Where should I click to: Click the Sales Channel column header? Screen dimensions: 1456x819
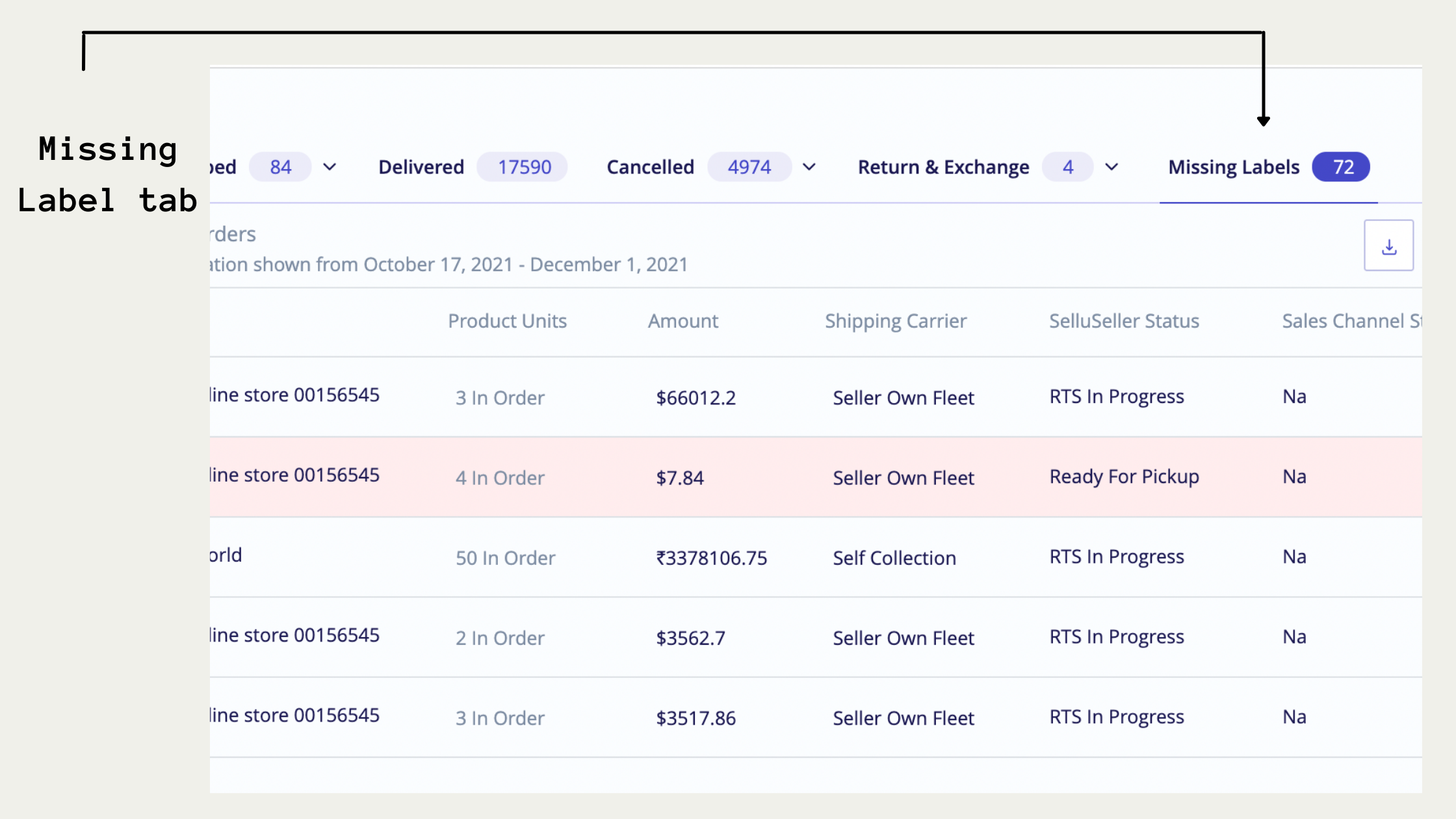tap(1352, 321)
